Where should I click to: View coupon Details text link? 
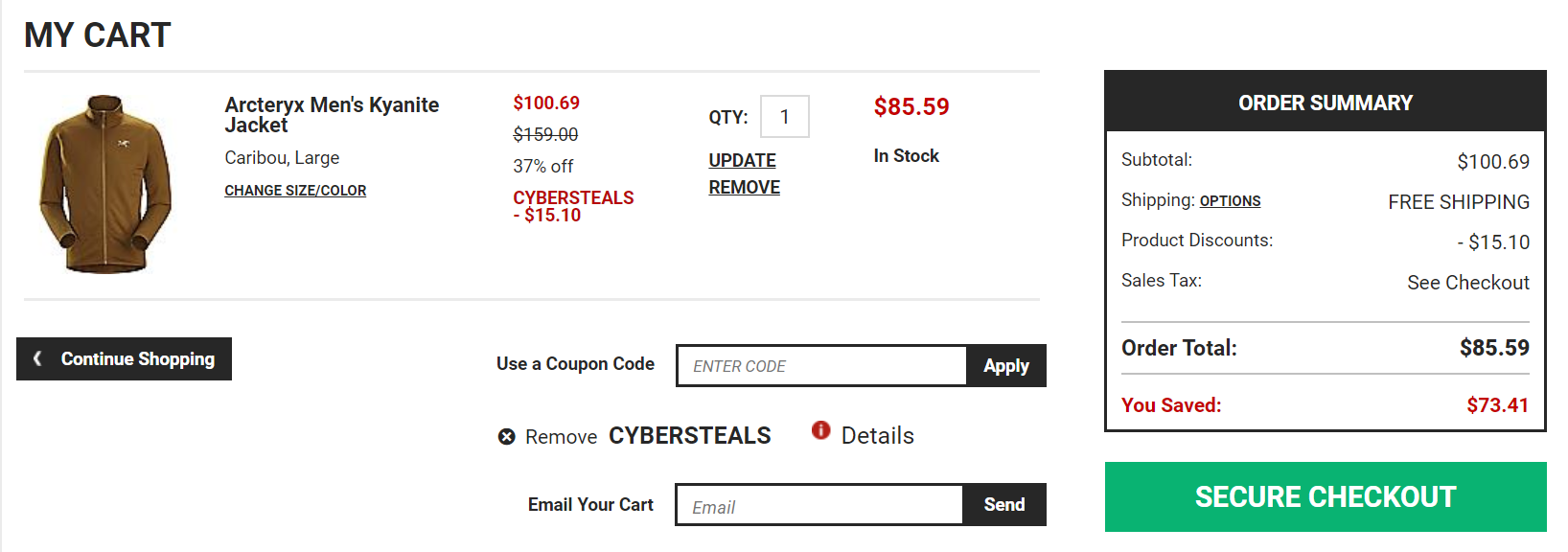point(878,436)
